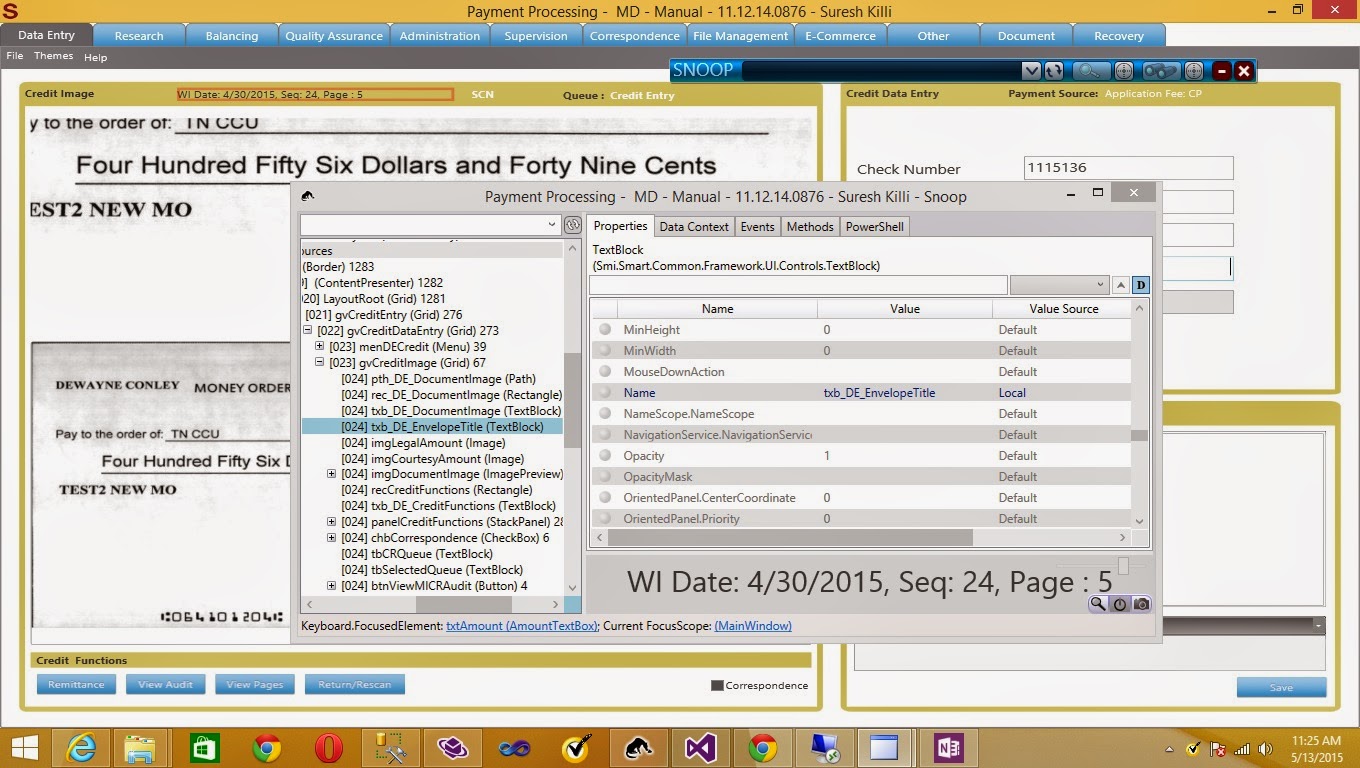Open Visual Studio from the taskbar
This screenshot has height=768, width=1360.
pyautogui.click(x=699, y=747)
